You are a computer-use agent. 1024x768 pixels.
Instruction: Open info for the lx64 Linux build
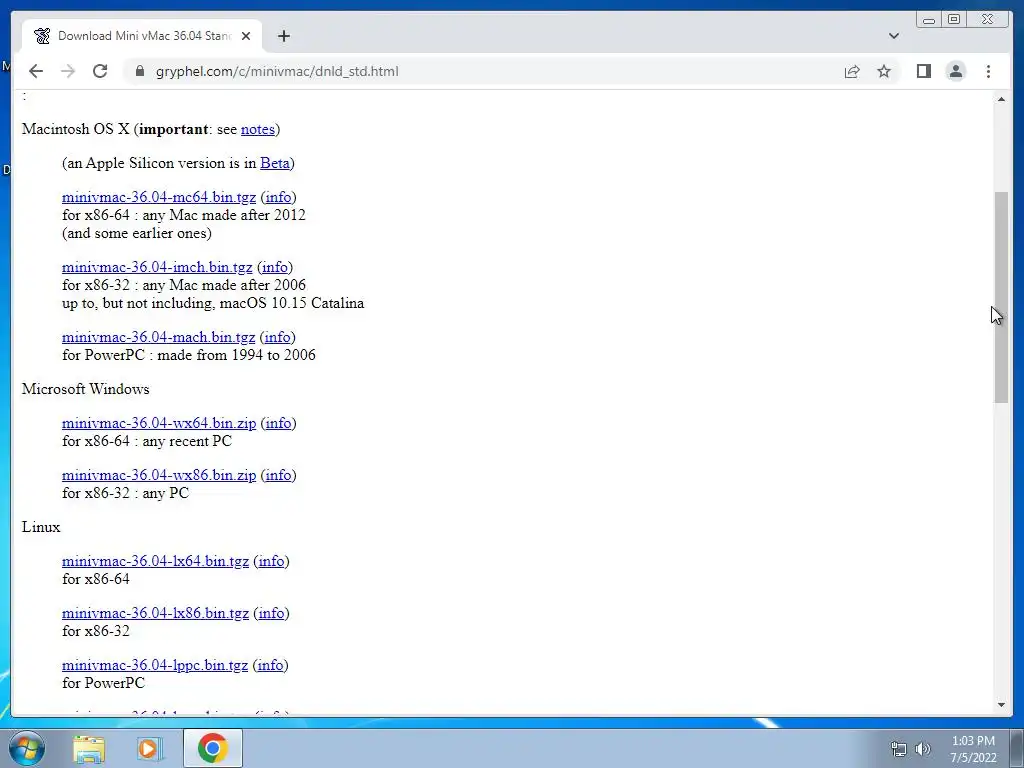click(272, 561)
